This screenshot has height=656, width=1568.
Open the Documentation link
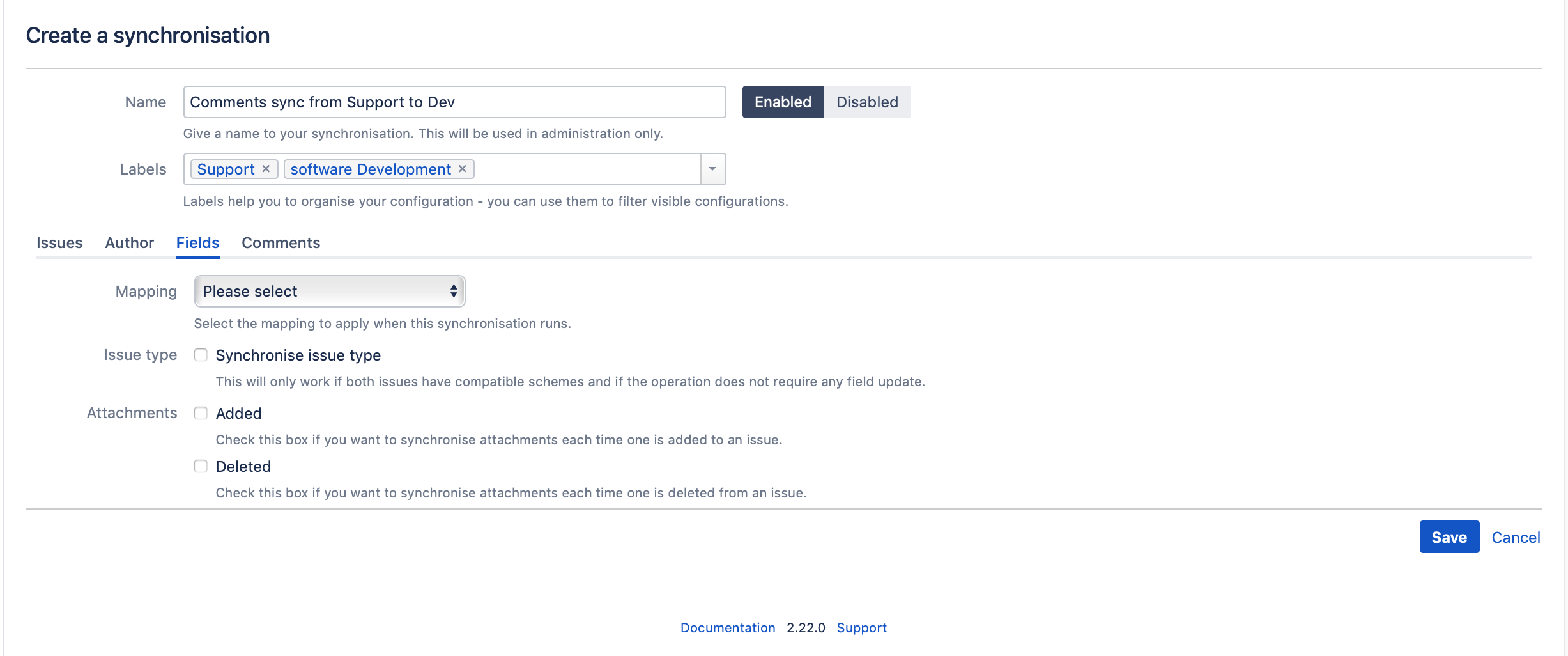pos(728,627)
